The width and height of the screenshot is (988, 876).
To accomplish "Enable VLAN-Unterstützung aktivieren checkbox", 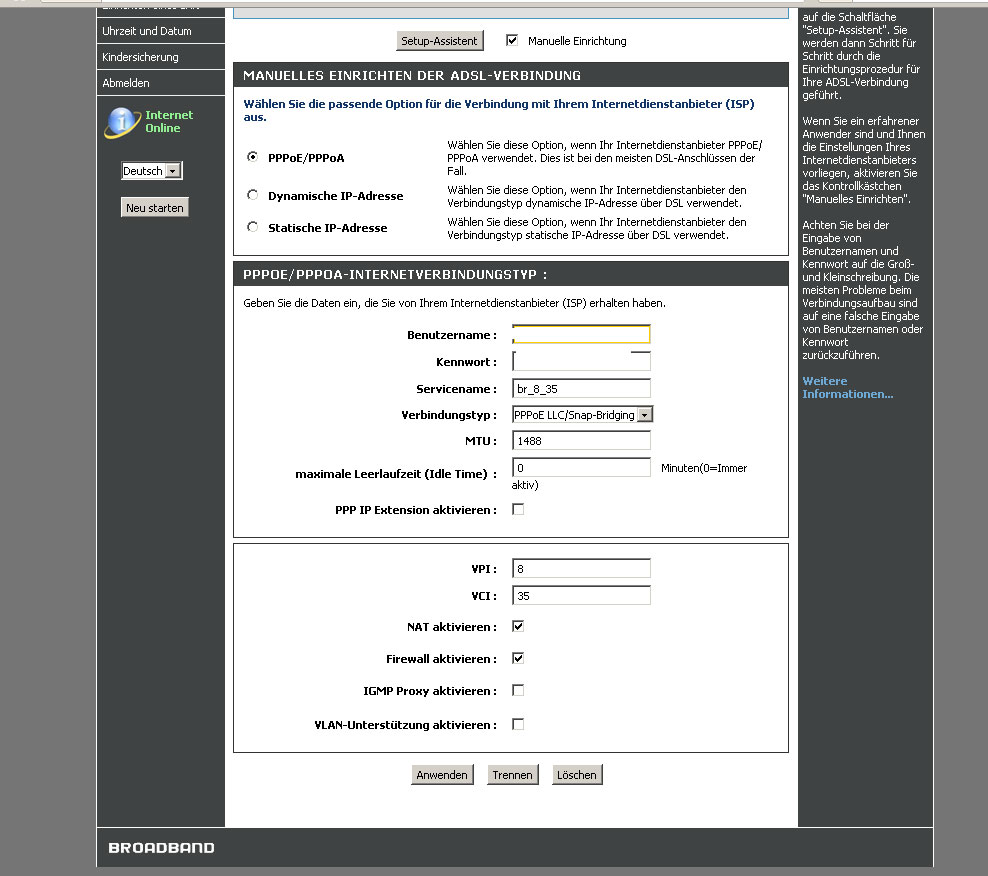I will click(x=518, y=725).
